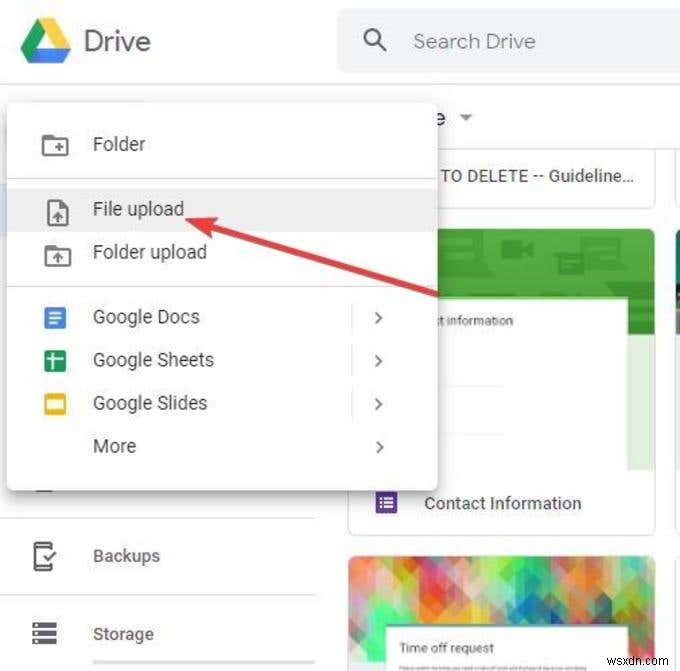The image size is (680, 671).
Task: Expand the More submenu arrow
Action: point(379,447)
